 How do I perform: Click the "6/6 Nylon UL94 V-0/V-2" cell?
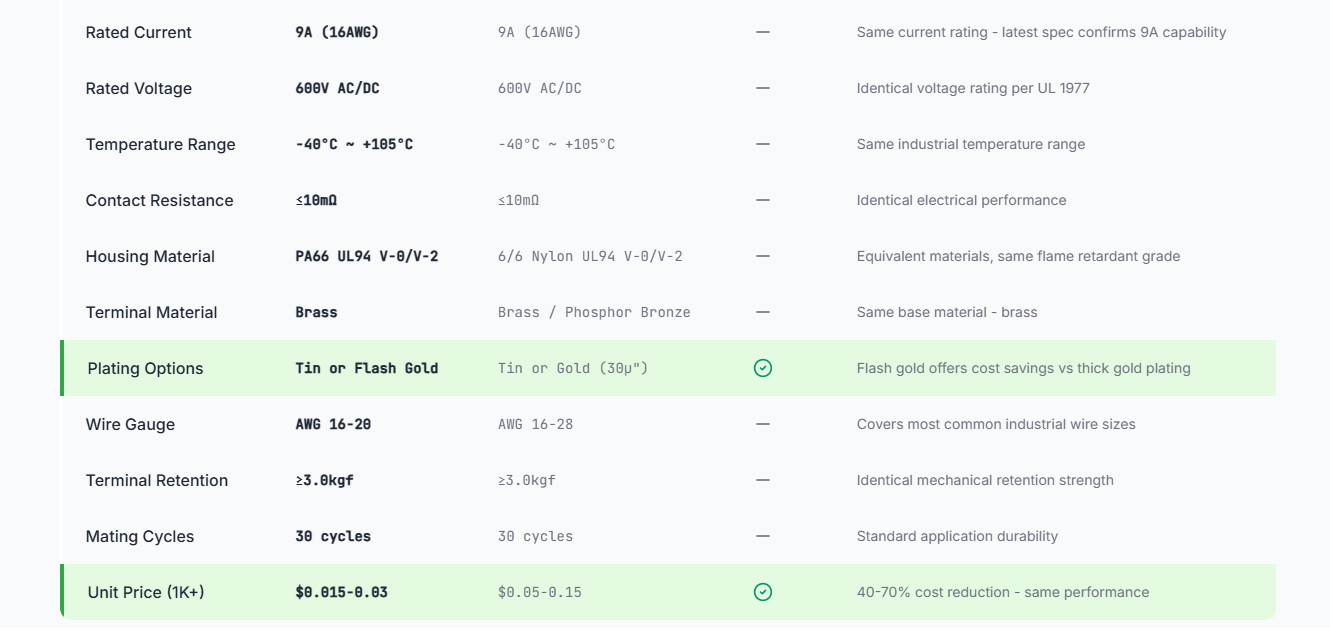coord(590,256)
